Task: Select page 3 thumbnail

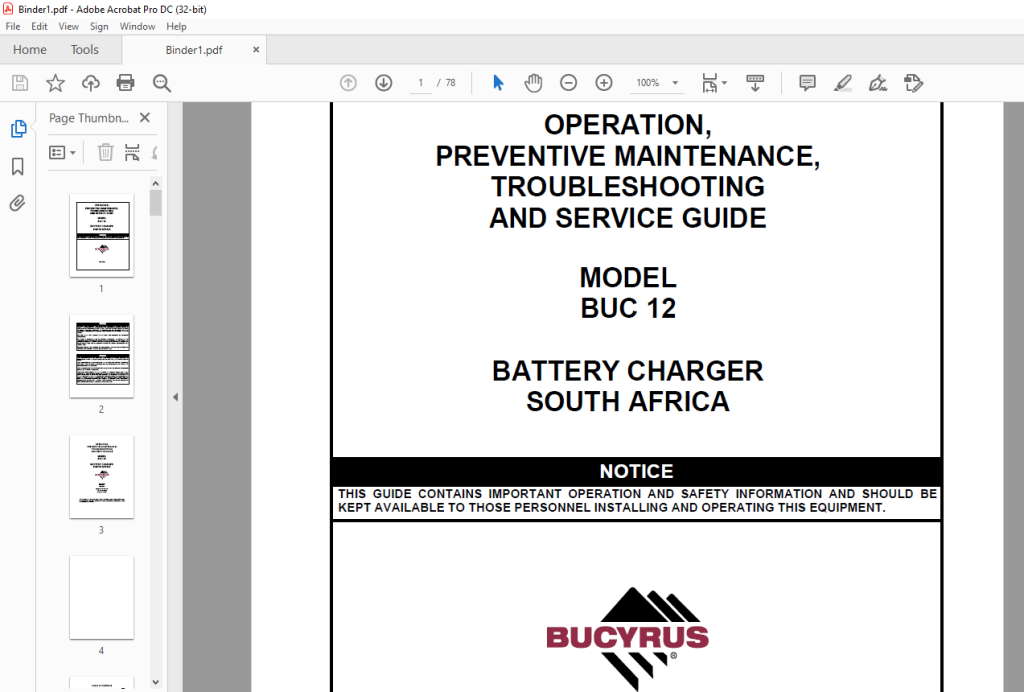Action: tap(102, 477)
